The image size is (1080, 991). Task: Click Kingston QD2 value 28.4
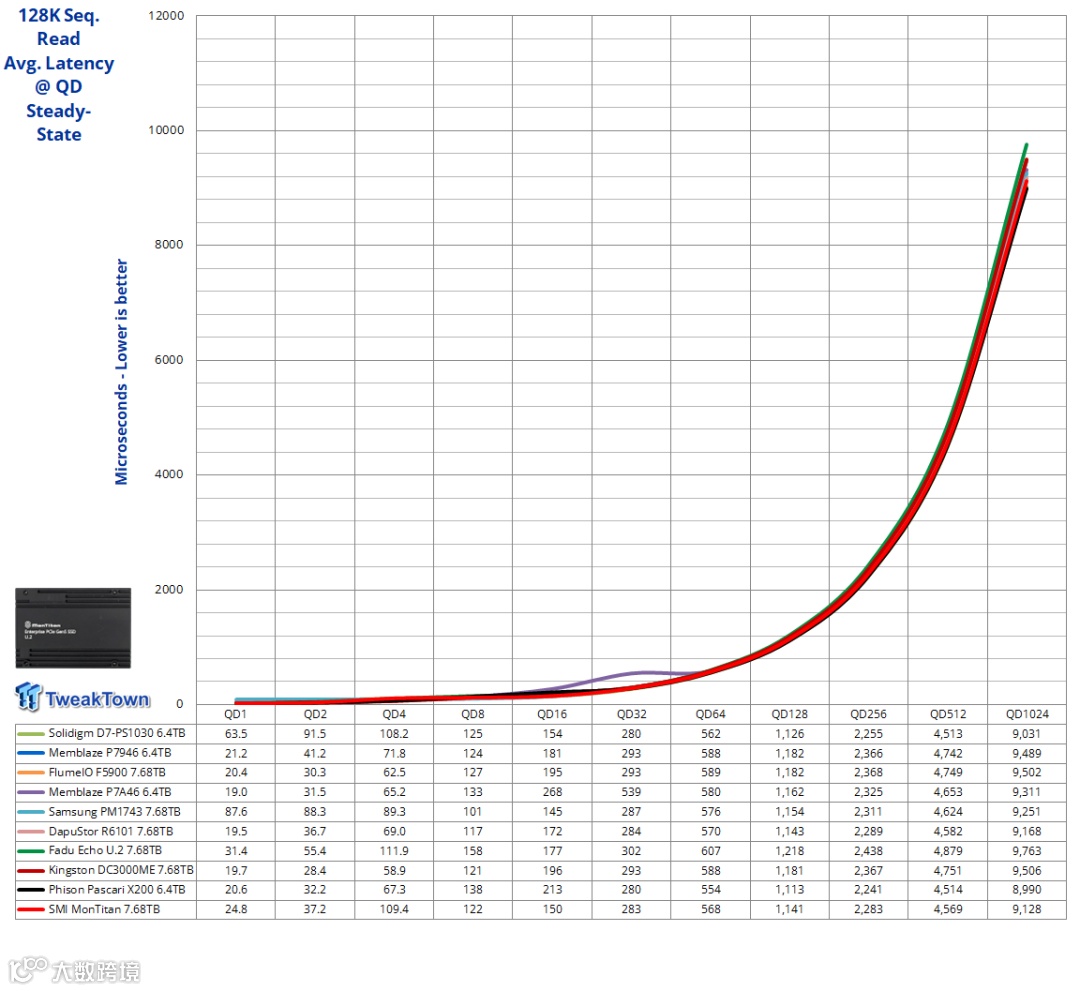pos(315,870)
